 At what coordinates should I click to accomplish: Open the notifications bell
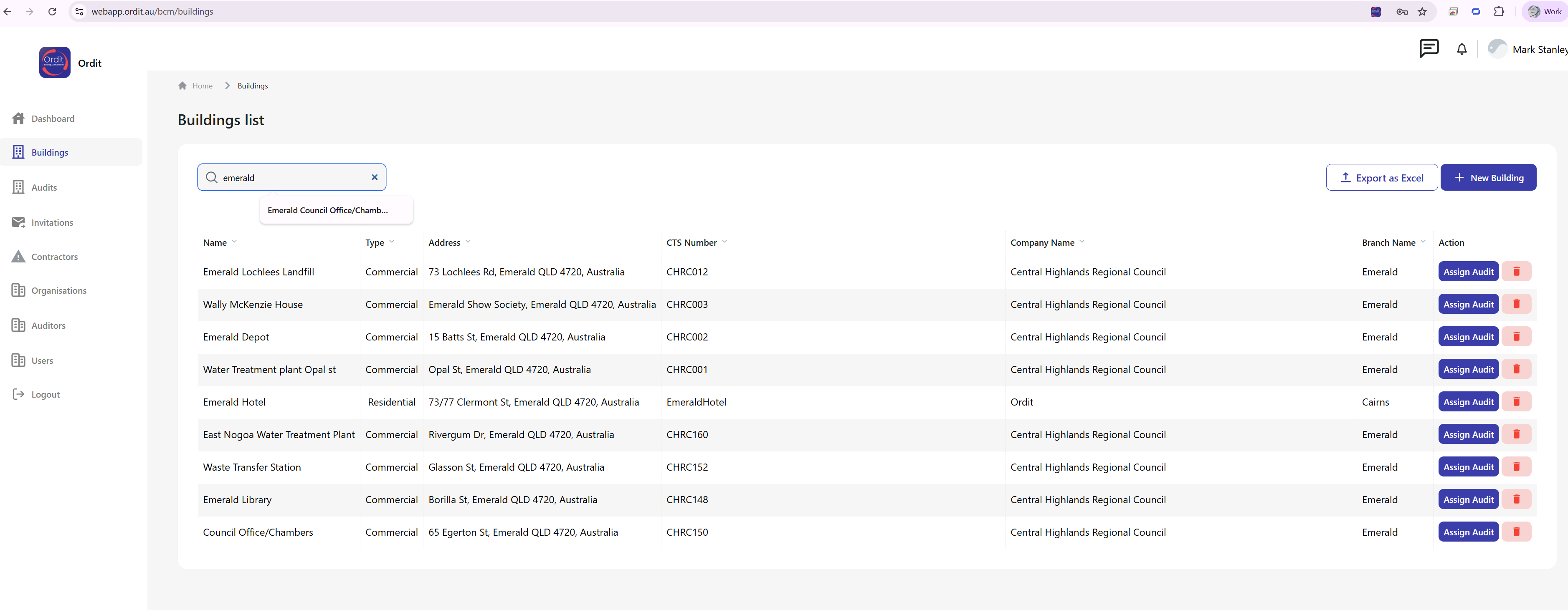pos(1462,49)
